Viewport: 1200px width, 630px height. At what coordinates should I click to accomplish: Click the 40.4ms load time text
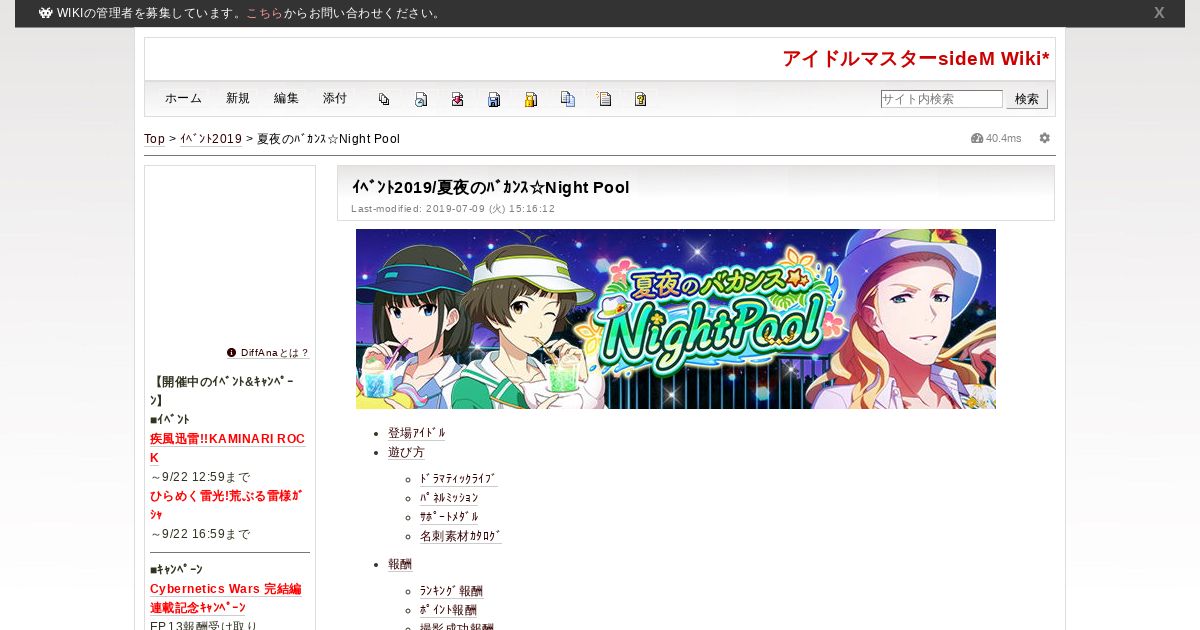coord(1004,138)
